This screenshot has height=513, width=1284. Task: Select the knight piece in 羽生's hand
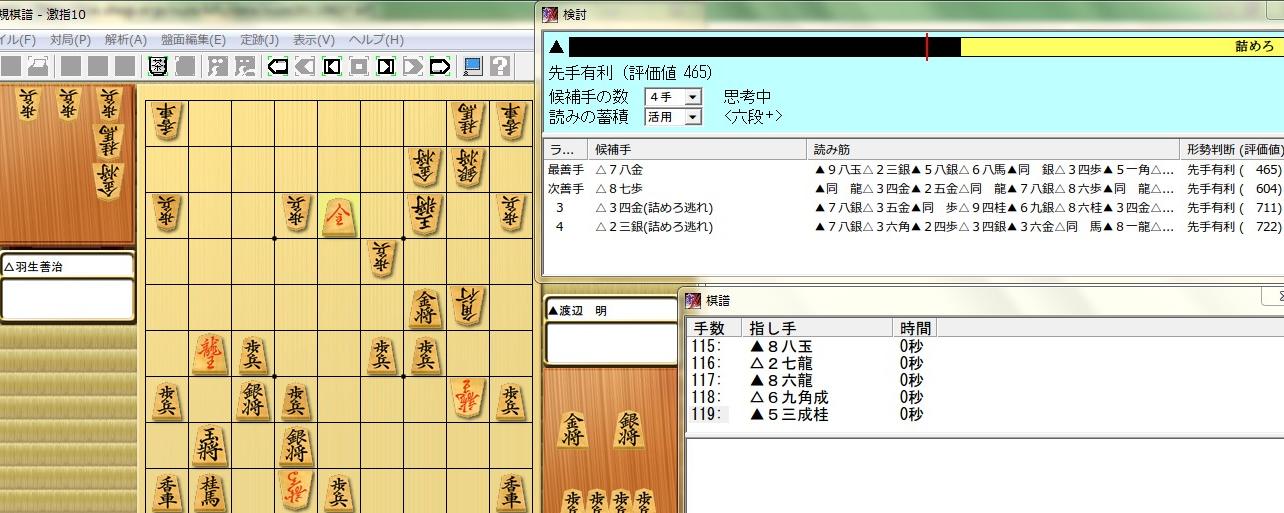click(107, 141)
